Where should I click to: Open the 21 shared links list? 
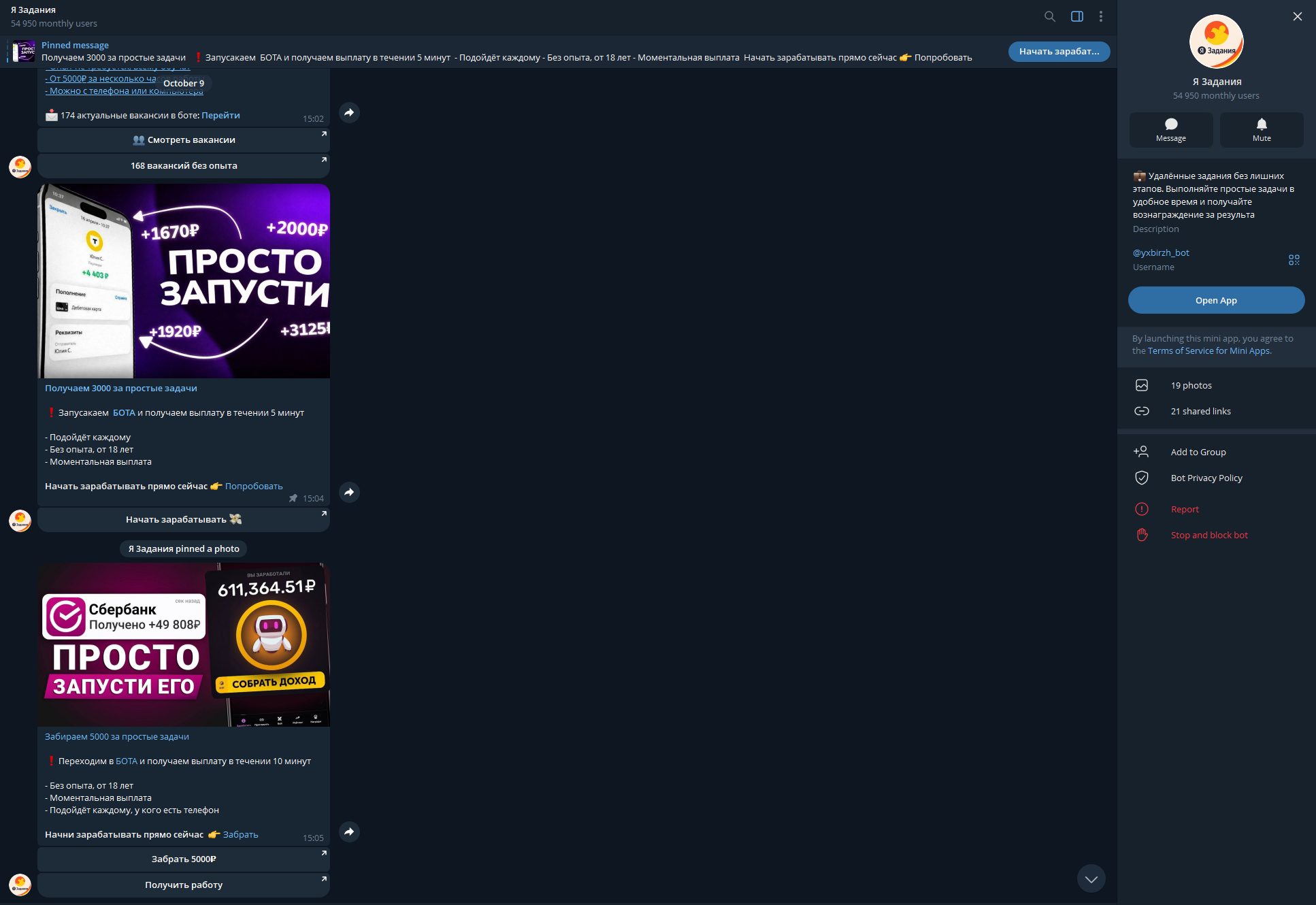click(x=1216, y=411)
